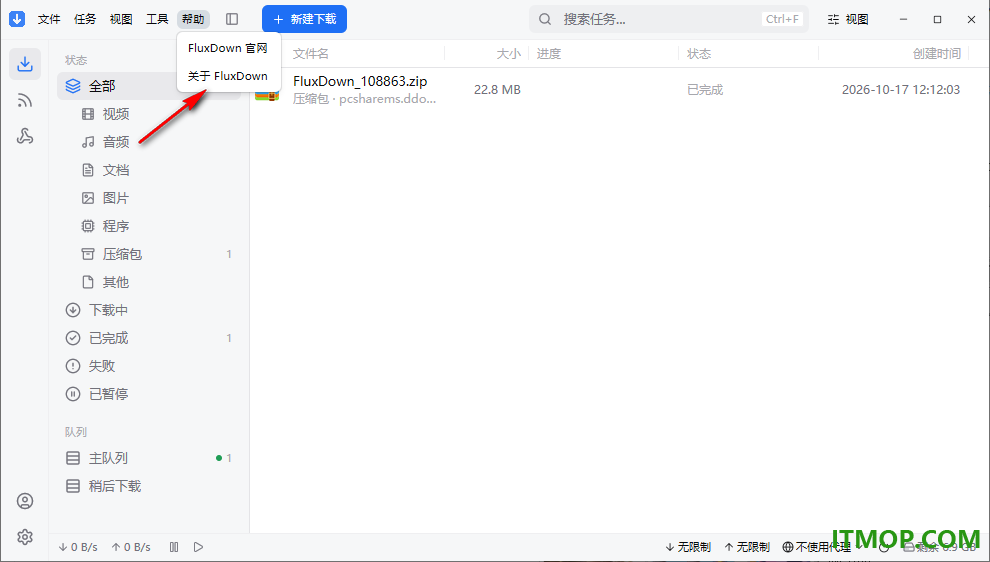Click the 已完成 status cell
Screen dimensions: 990x562
pos(705,90)
